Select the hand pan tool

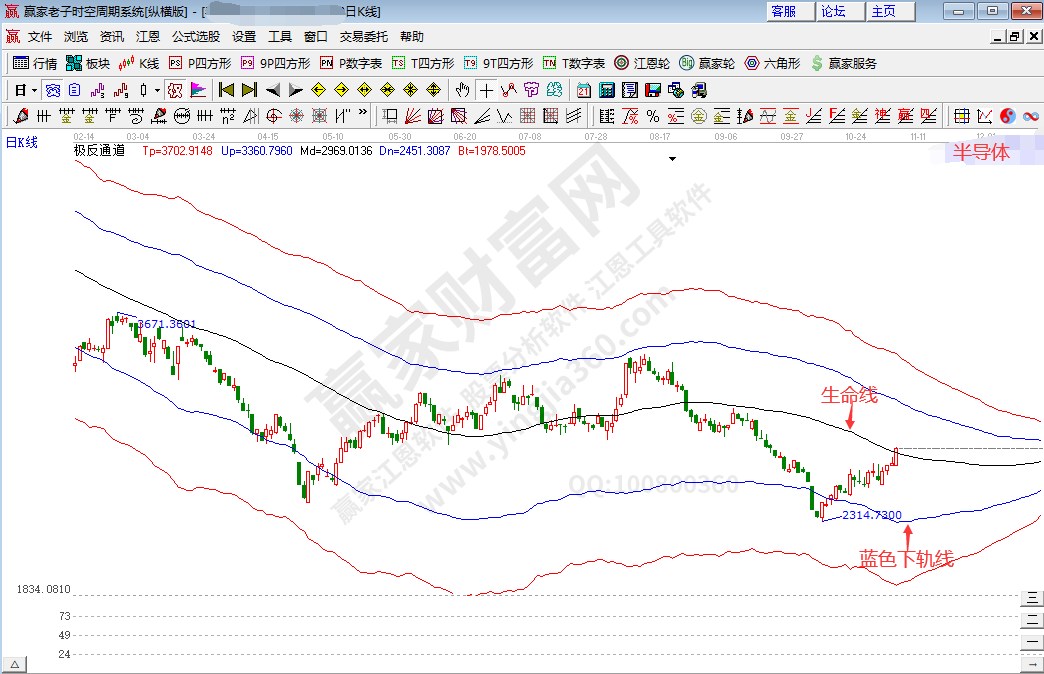462,89
